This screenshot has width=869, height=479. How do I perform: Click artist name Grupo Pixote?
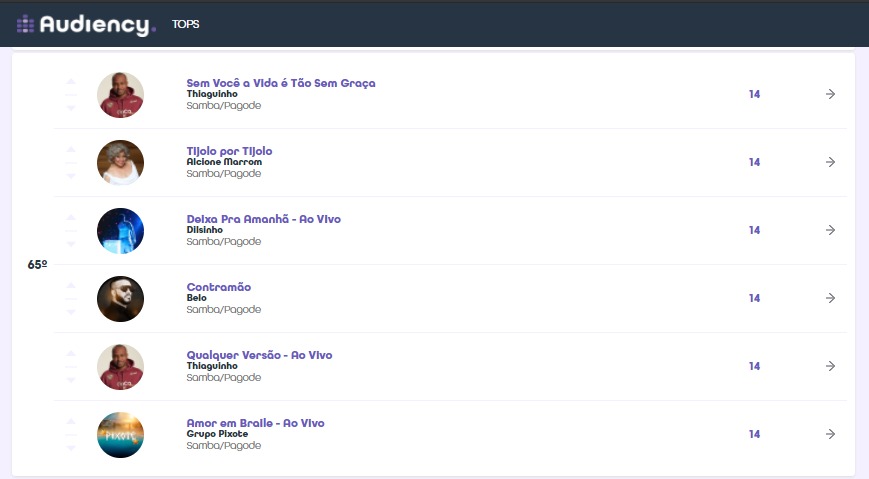tap(217, 434)
